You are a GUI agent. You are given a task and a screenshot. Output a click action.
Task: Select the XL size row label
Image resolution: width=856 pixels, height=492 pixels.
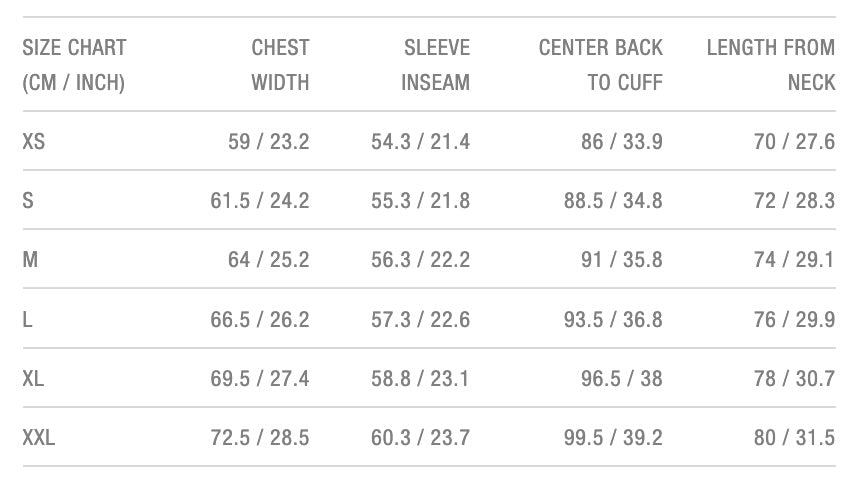point(33,379)
